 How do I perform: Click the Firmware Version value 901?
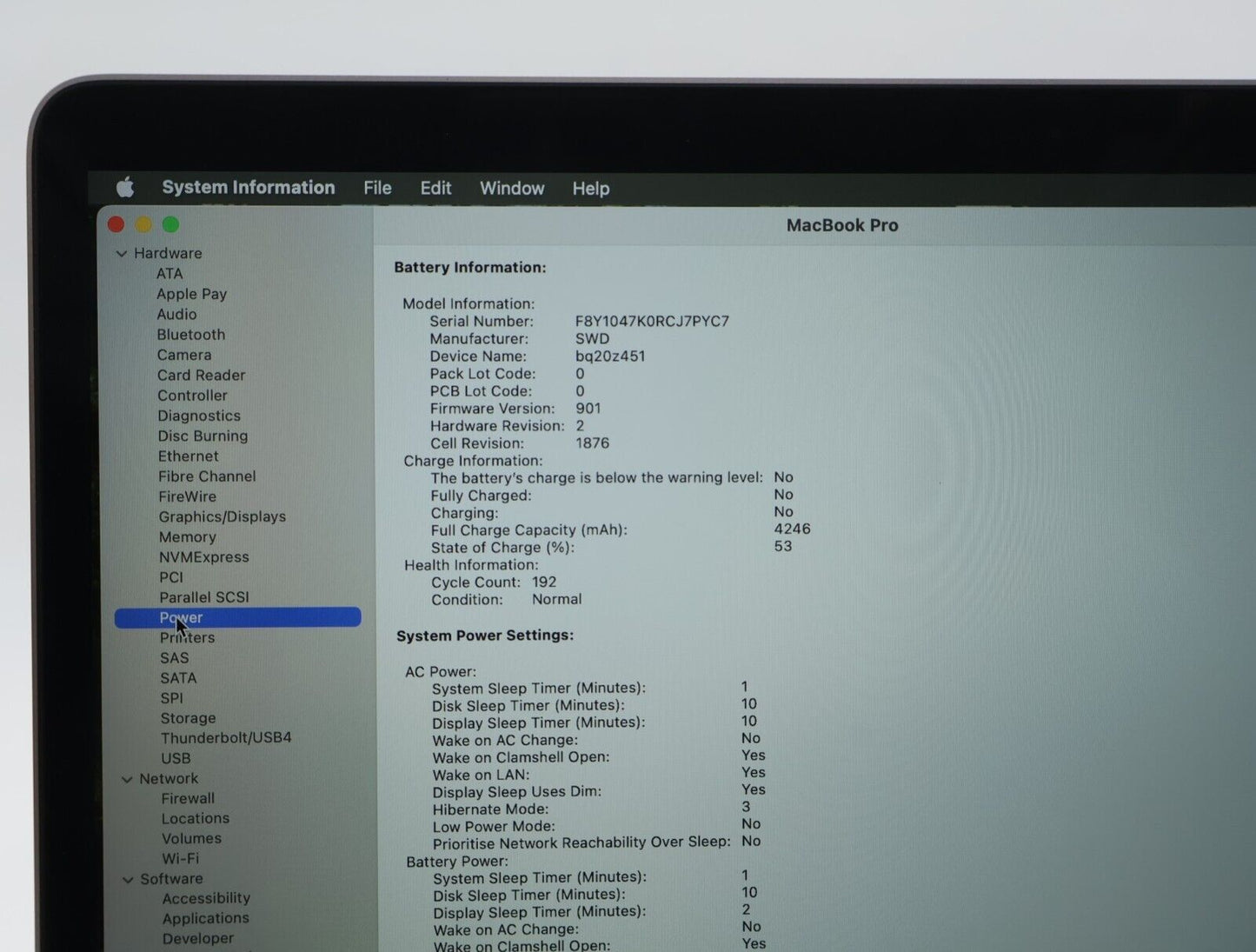coord(588,408)
